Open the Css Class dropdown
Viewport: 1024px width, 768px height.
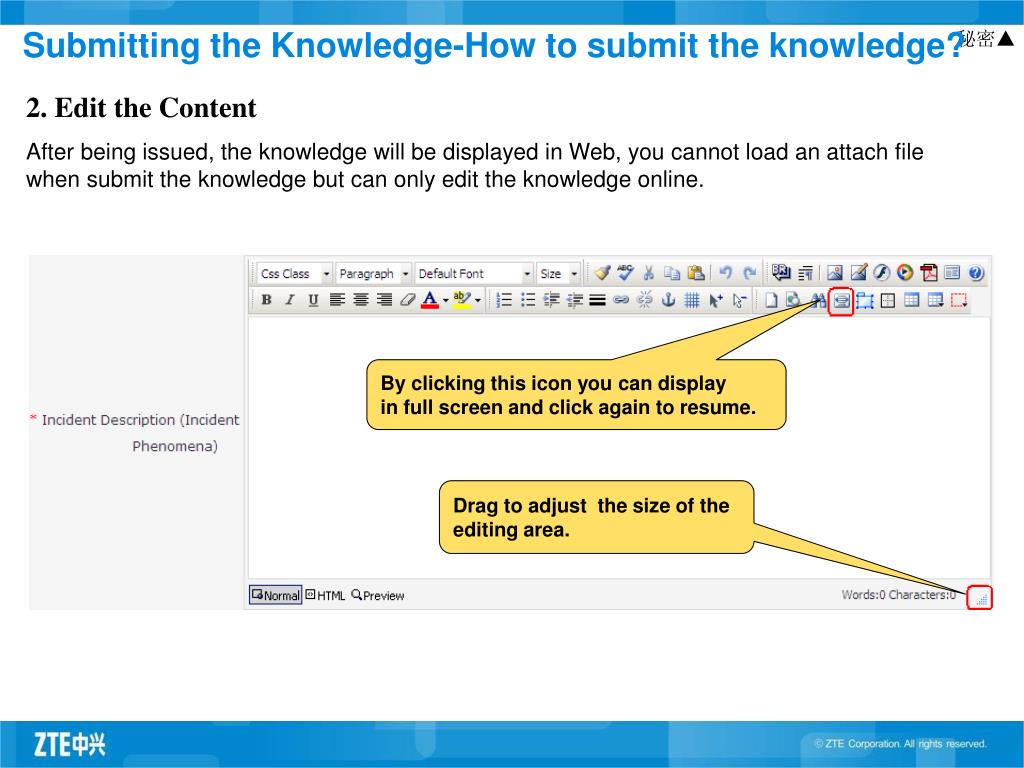(295, 273)
